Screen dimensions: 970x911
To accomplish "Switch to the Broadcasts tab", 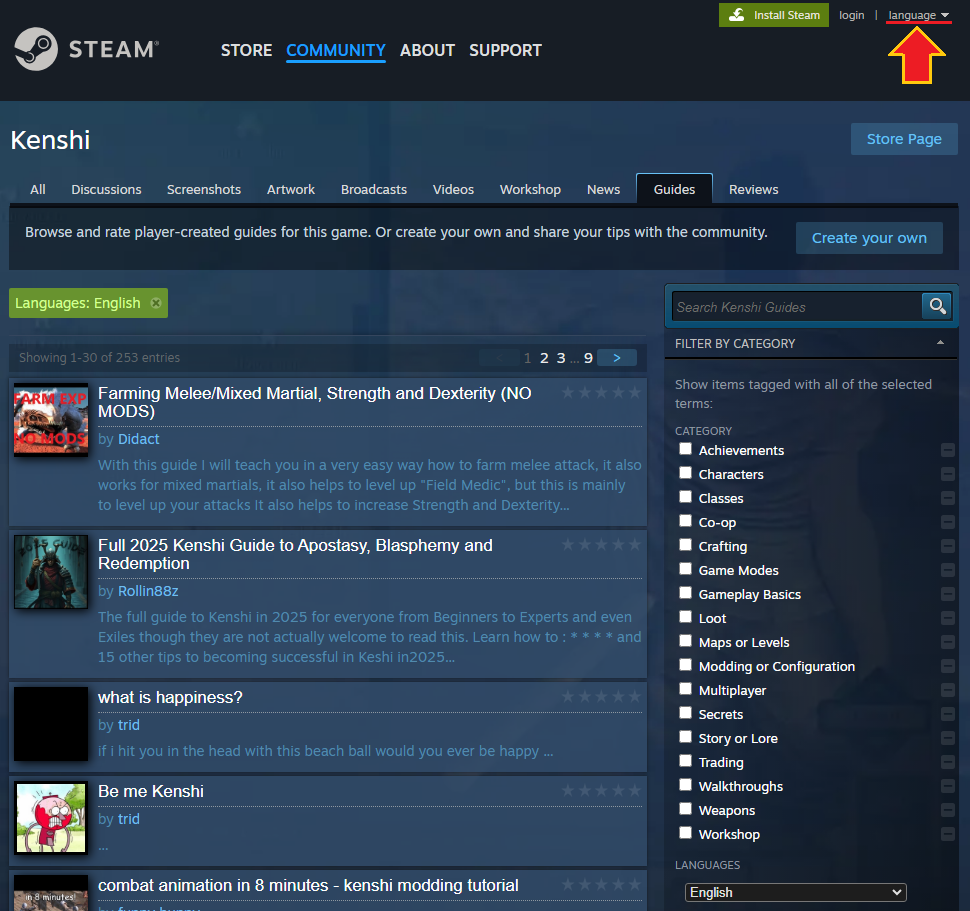I will (374, 189).
